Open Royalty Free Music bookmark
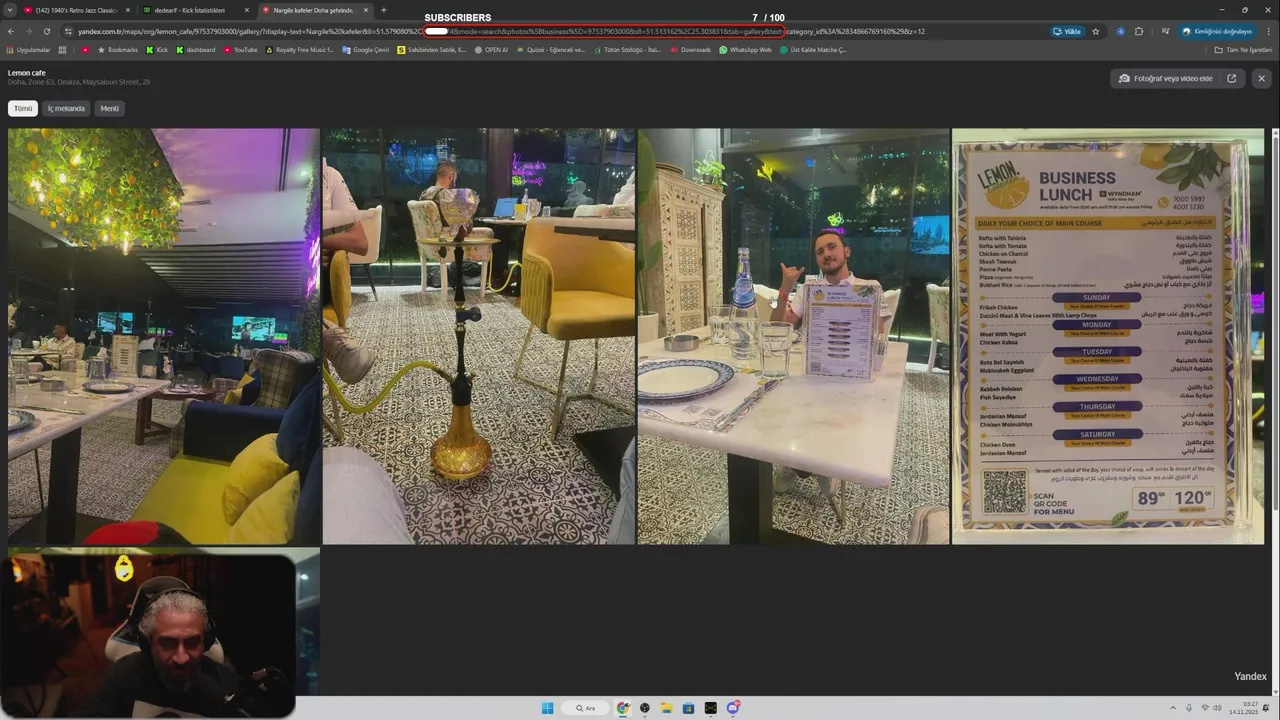1280x720 pixels. (299, 49)
